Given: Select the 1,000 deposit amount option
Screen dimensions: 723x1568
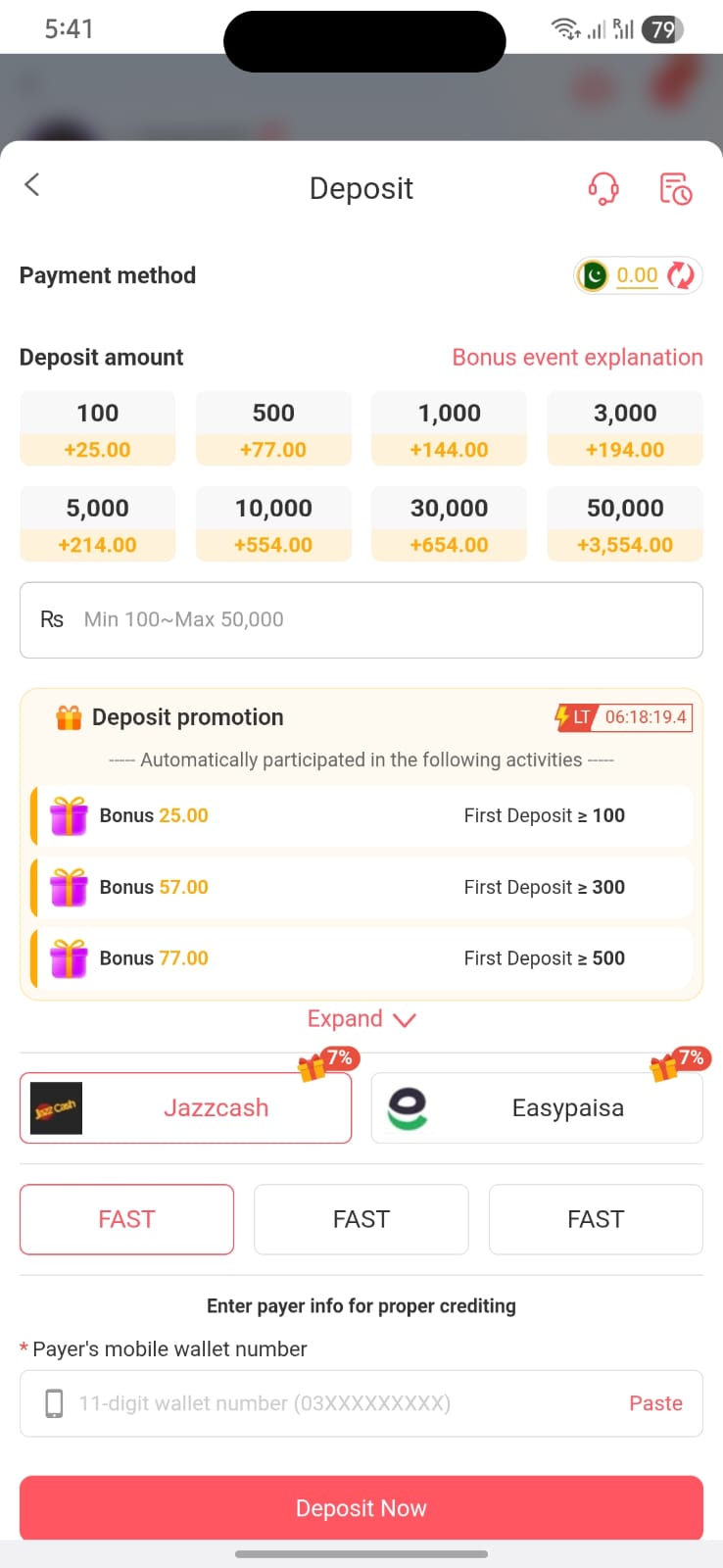Looking at the screenshot, I should click(449, 427).
